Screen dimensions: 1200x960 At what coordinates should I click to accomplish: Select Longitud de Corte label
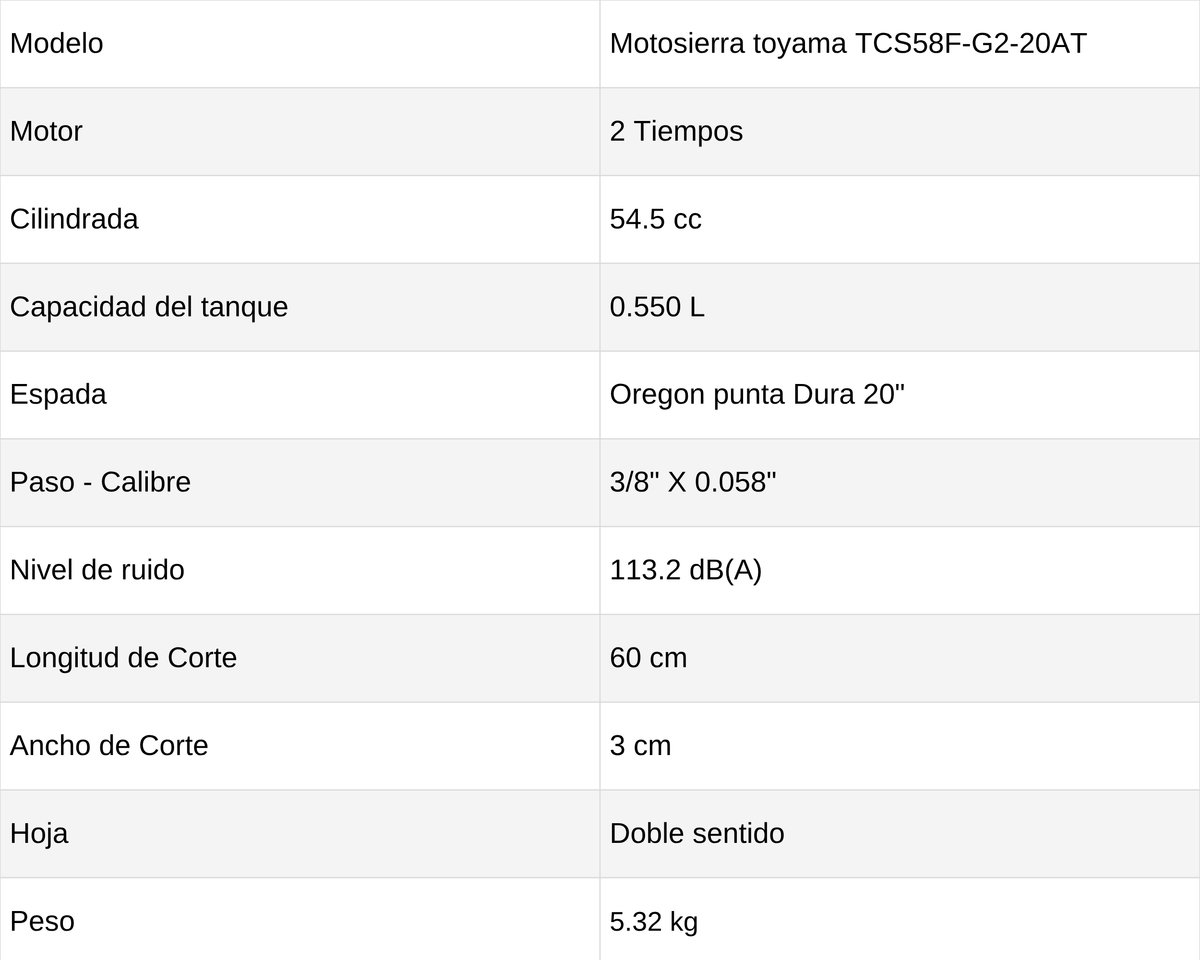tap(123, 658)
